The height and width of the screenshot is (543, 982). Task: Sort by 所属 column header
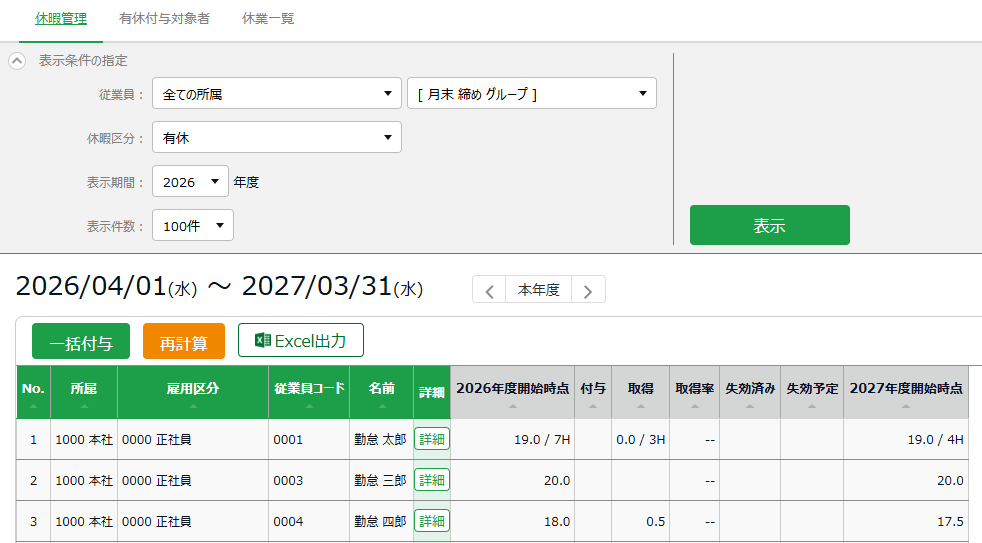click(84, 392)
